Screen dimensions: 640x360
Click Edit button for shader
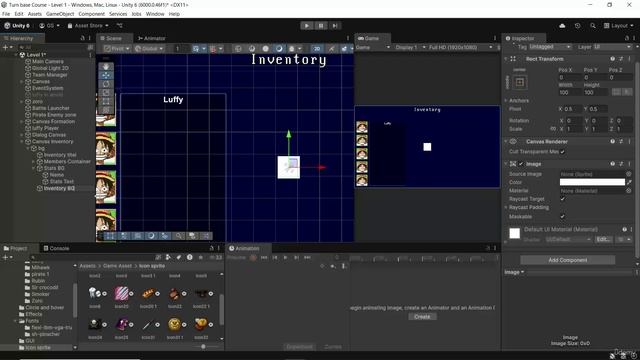click(604, 239)
